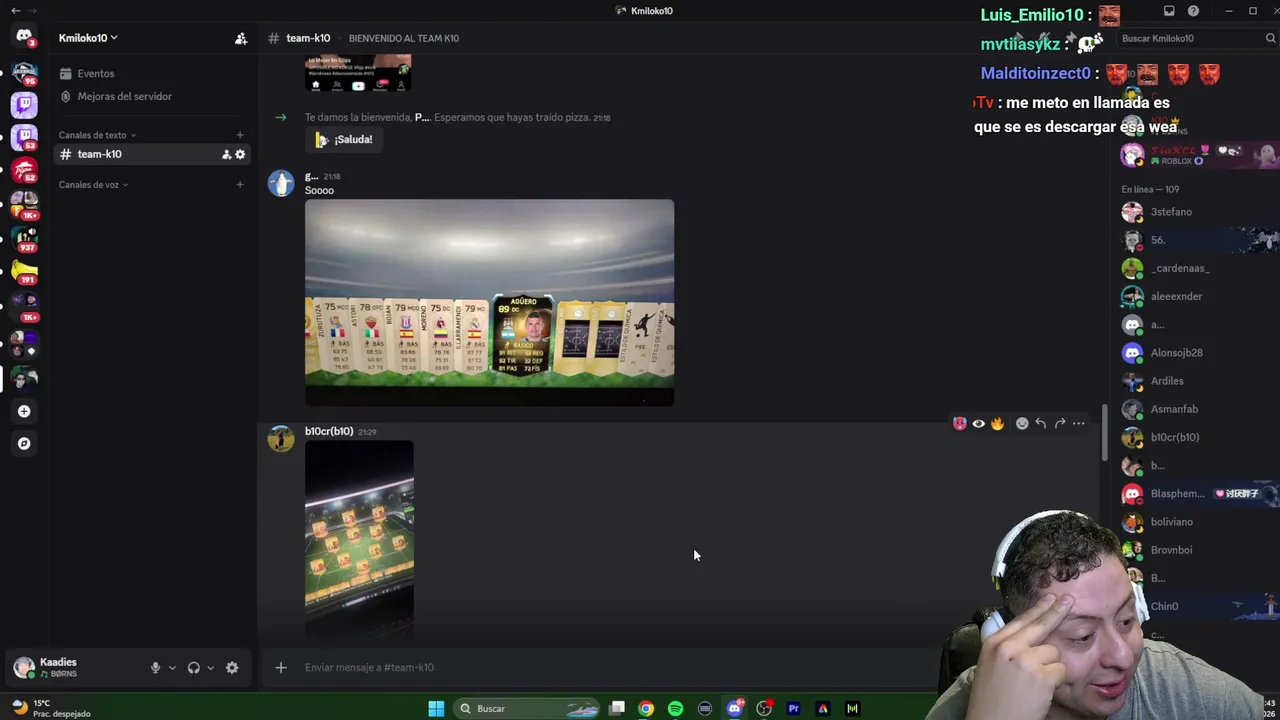
Task: Open Discord direct messages home
Action: 24,37
